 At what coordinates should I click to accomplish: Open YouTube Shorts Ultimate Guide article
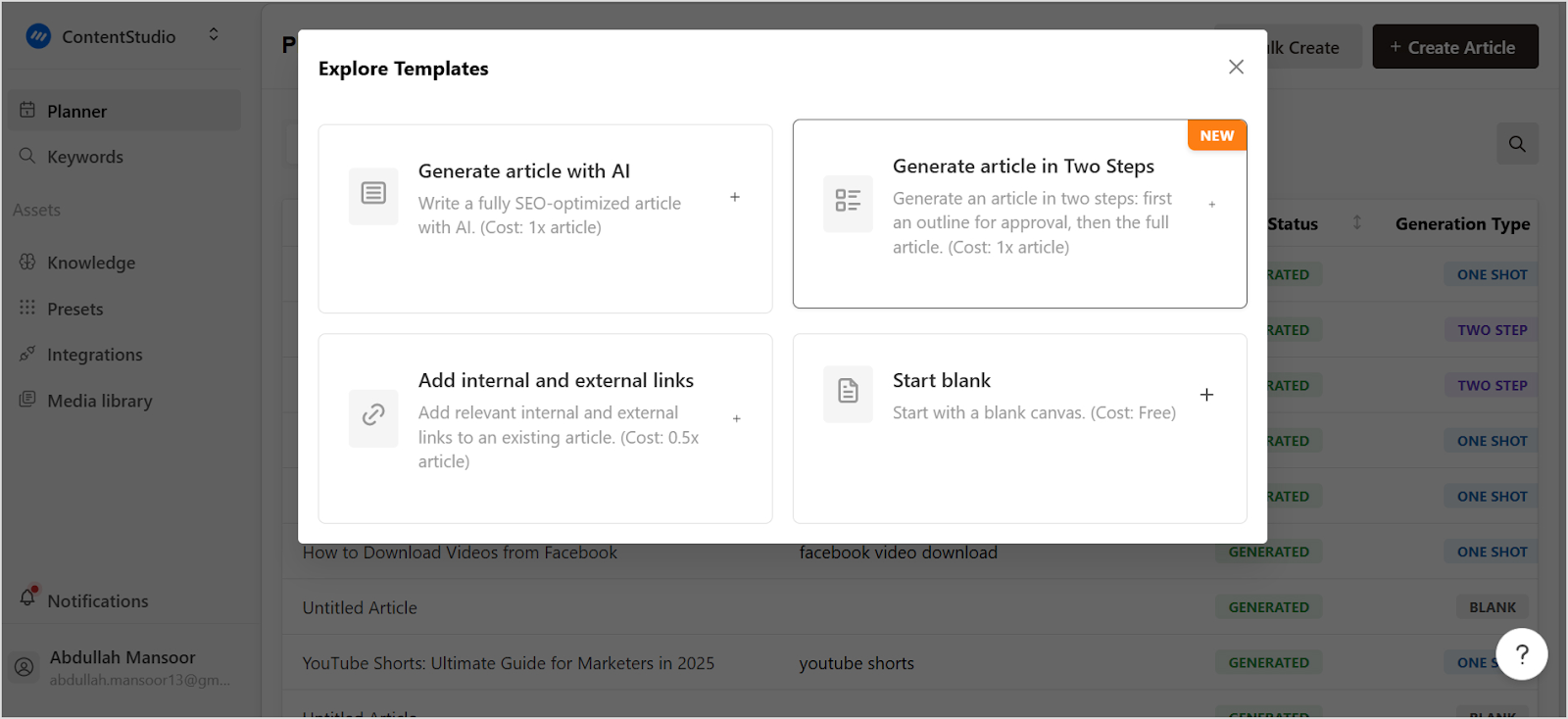click(509, 663)
